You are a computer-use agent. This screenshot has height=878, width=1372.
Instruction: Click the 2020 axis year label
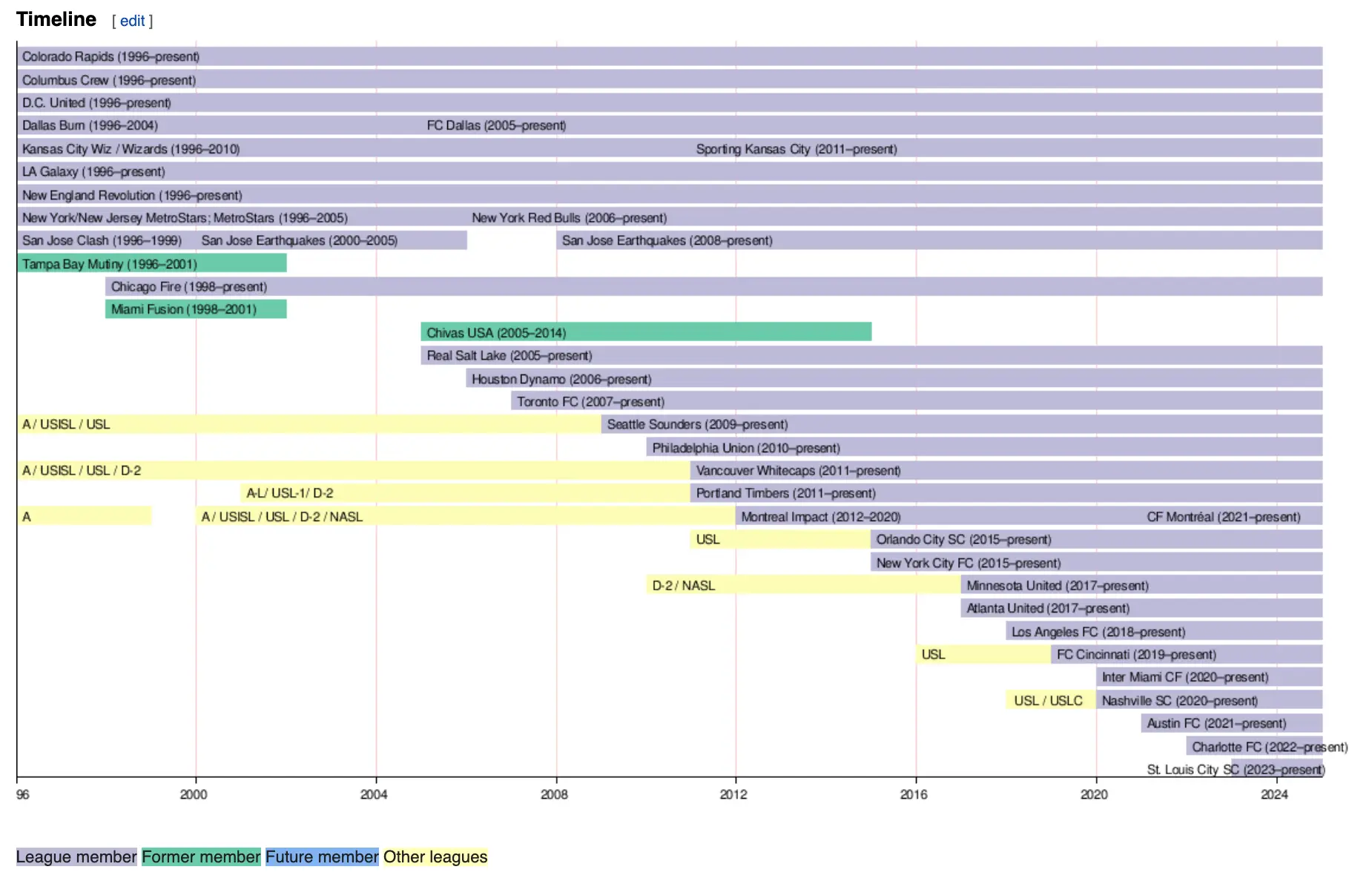tap(1094, 794)
